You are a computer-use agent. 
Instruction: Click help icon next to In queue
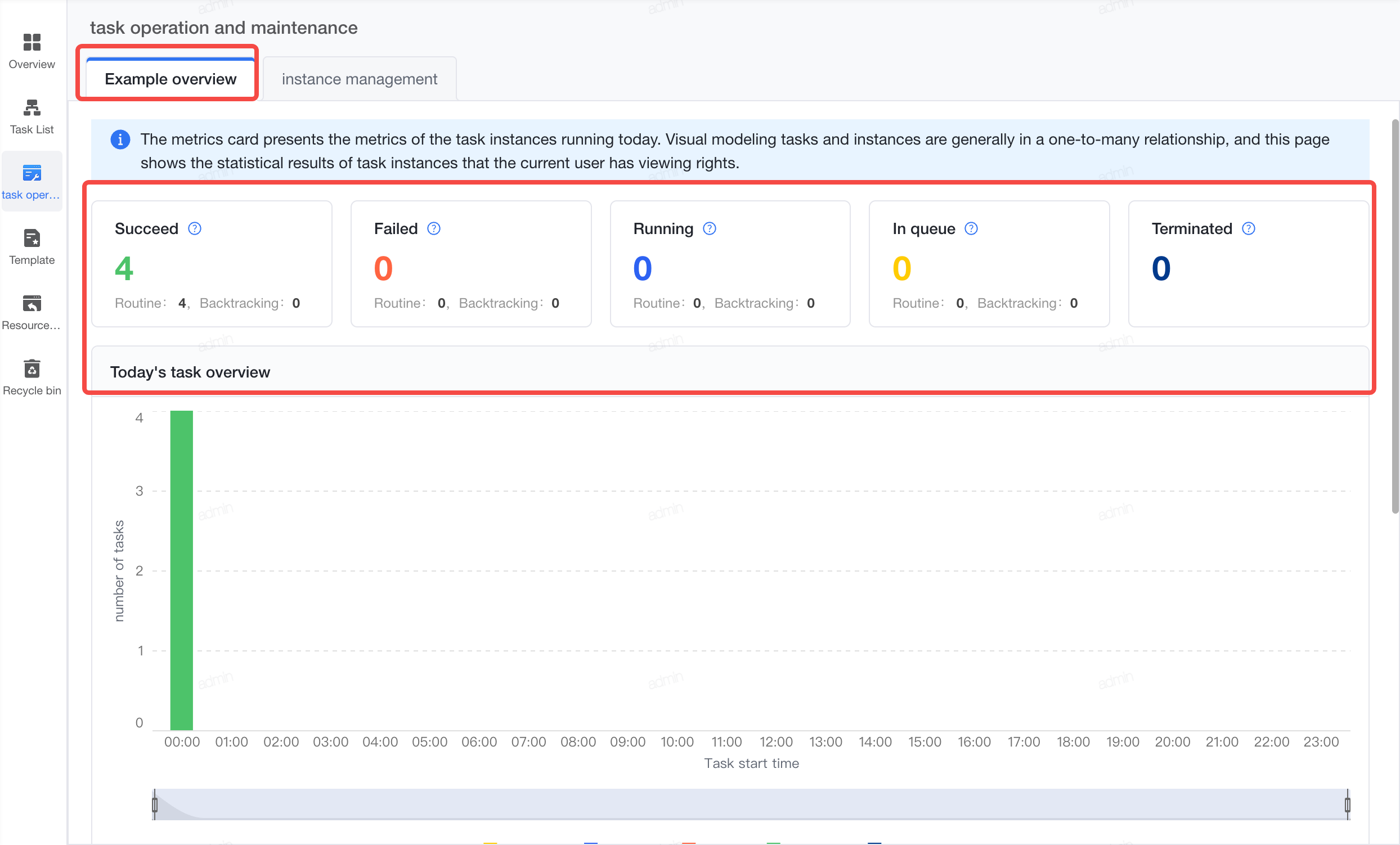pos(972,228)
